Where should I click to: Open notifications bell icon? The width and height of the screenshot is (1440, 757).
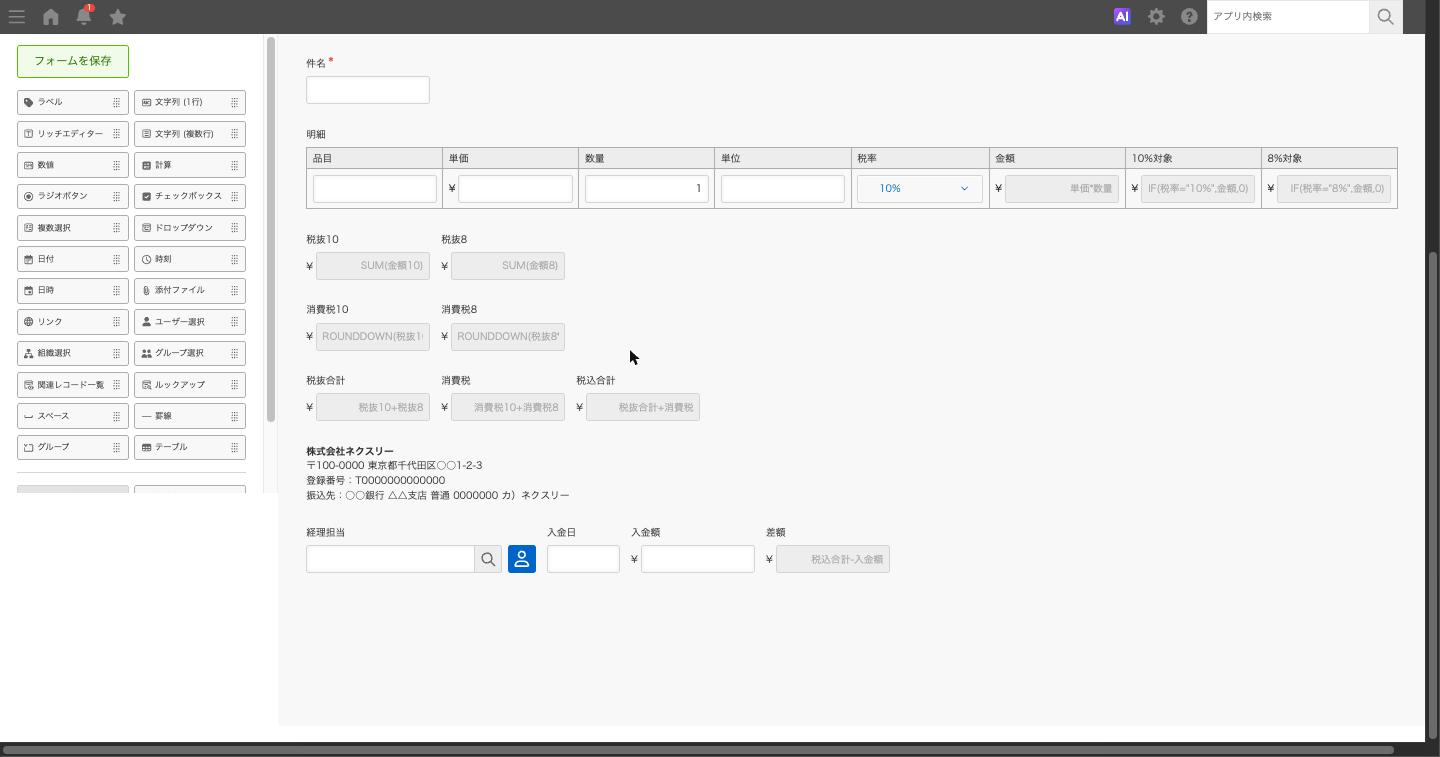click(84, 16)
